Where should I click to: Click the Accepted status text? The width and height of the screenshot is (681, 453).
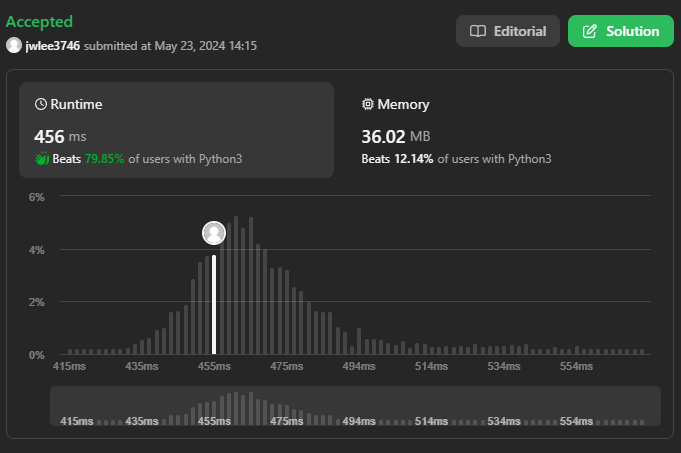pyautogui.click(x=39, y=21)
